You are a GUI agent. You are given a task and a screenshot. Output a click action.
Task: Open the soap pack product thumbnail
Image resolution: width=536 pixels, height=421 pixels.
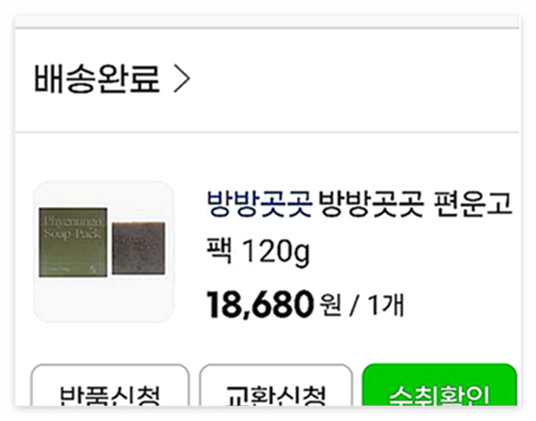coord(104,252)
